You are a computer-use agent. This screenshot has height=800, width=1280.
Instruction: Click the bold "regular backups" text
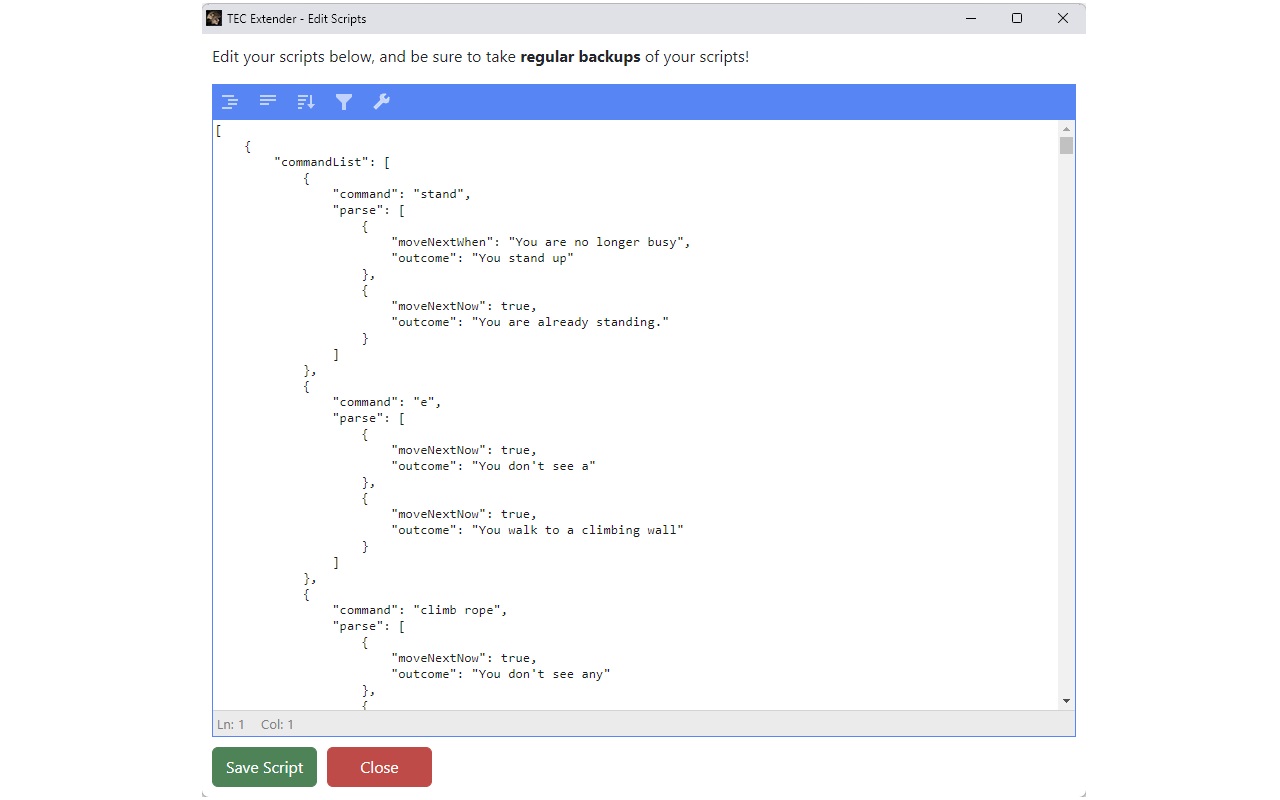pyautogui.click(x=580, y=57)
